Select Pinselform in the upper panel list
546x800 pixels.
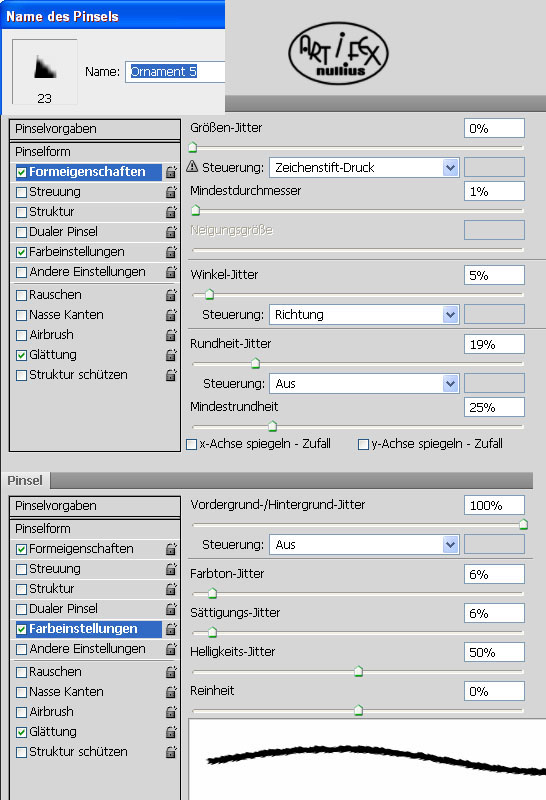(95, 152)
